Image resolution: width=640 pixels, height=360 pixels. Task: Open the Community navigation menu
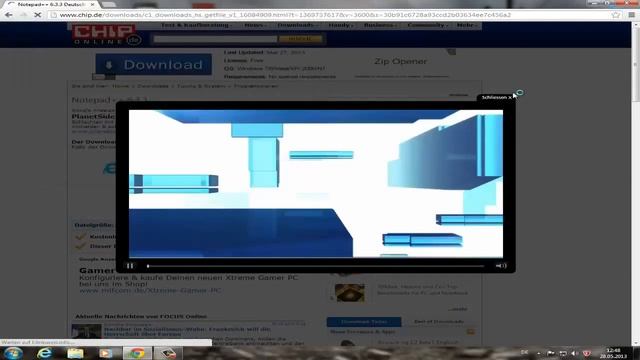tap(427, 25)
